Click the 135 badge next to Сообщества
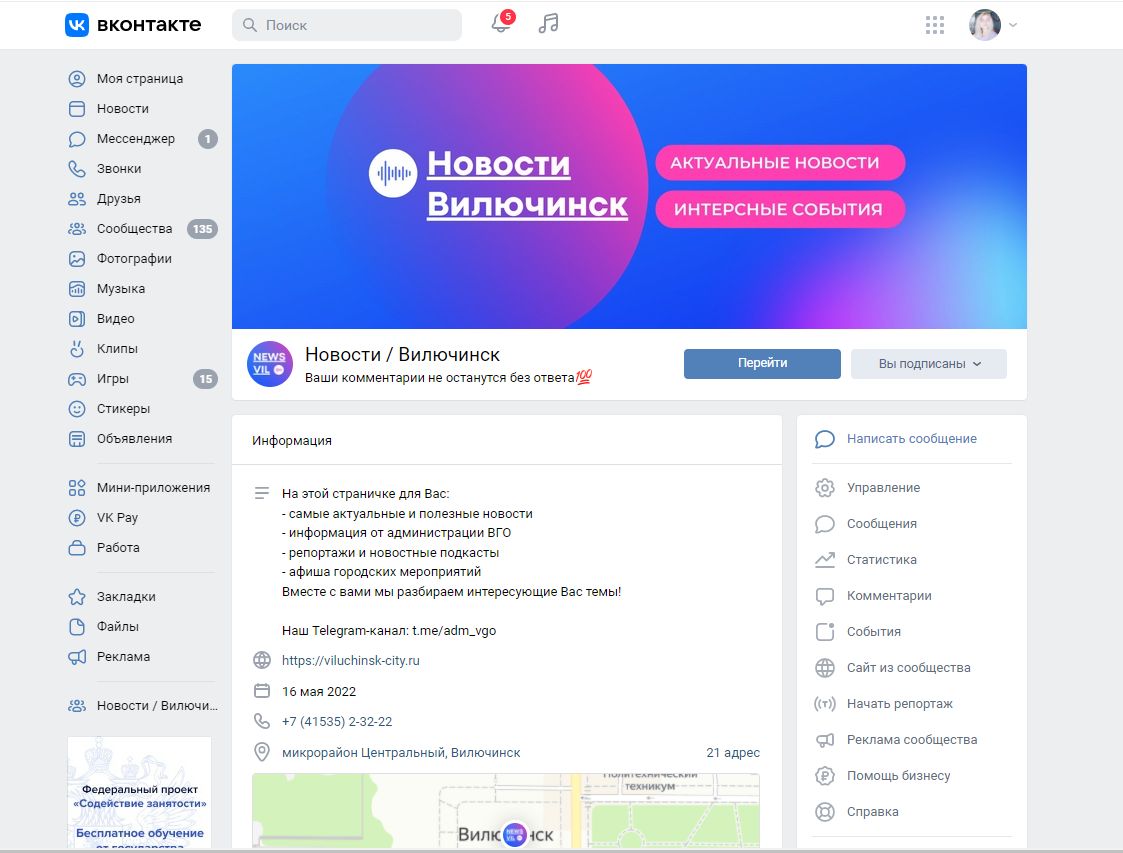 (x=203, y=229)
